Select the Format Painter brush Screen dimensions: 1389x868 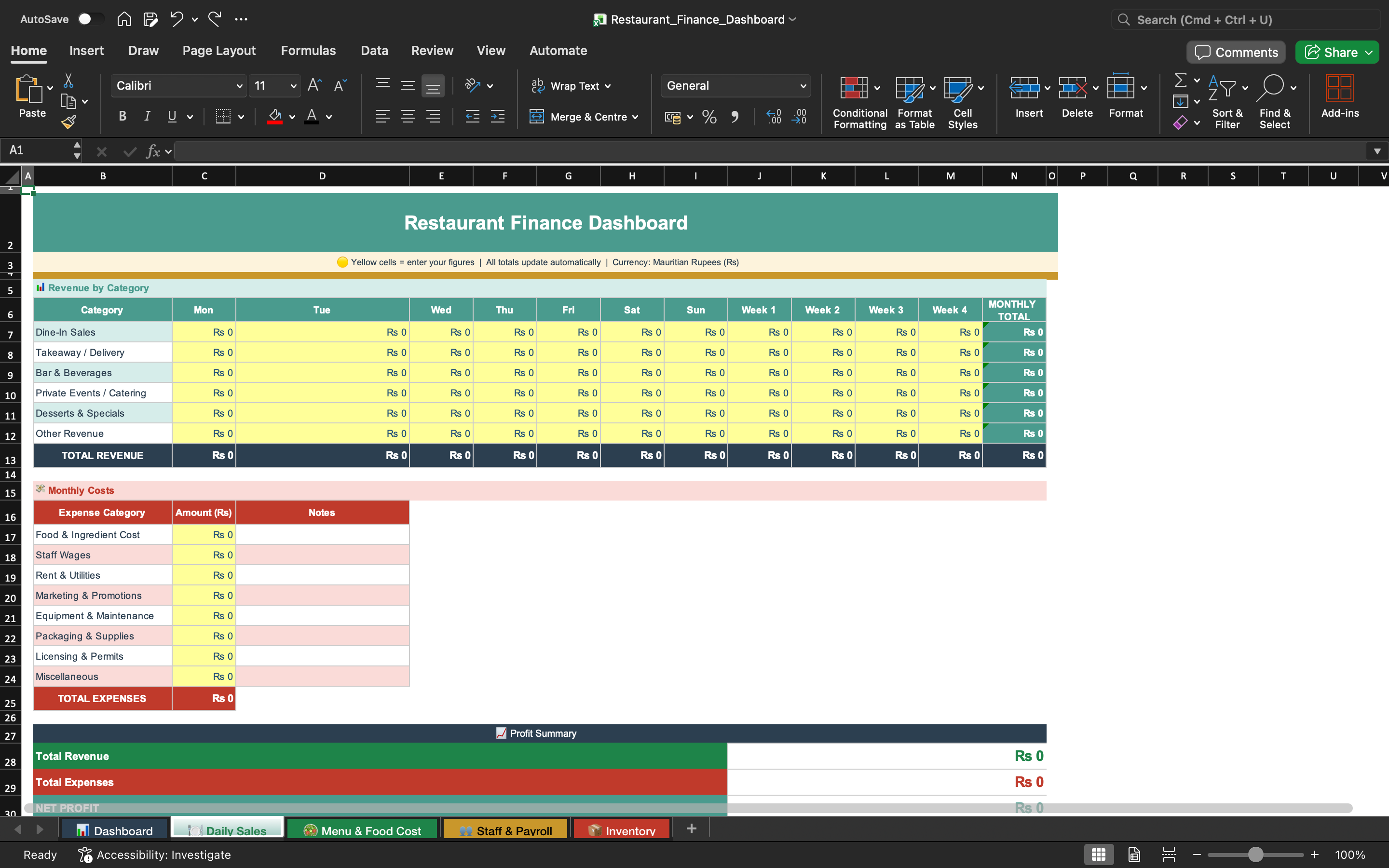pyautogui.click(x=68, y=122)
